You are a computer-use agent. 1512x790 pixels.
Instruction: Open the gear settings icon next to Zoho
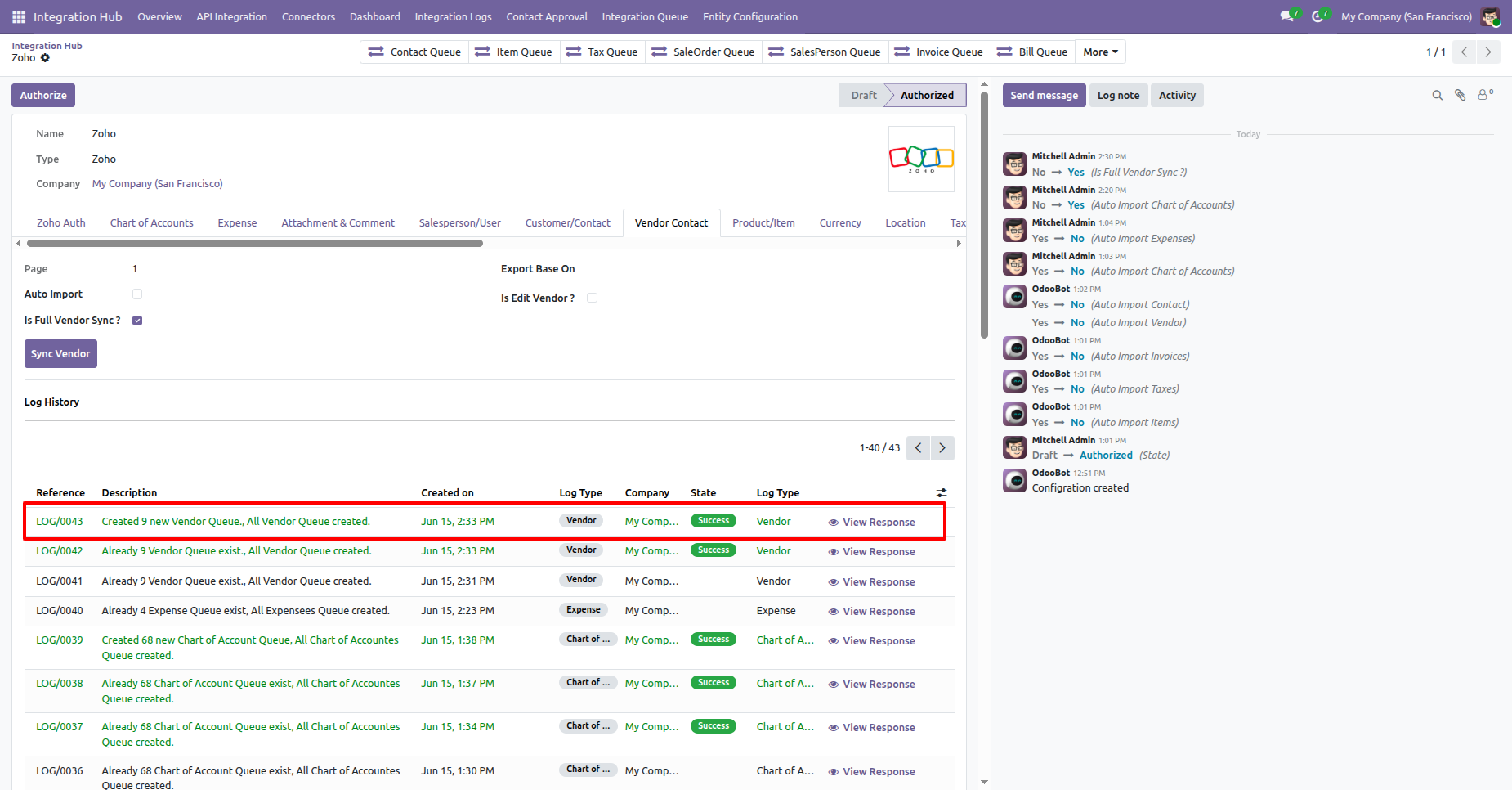coord(46,58)
